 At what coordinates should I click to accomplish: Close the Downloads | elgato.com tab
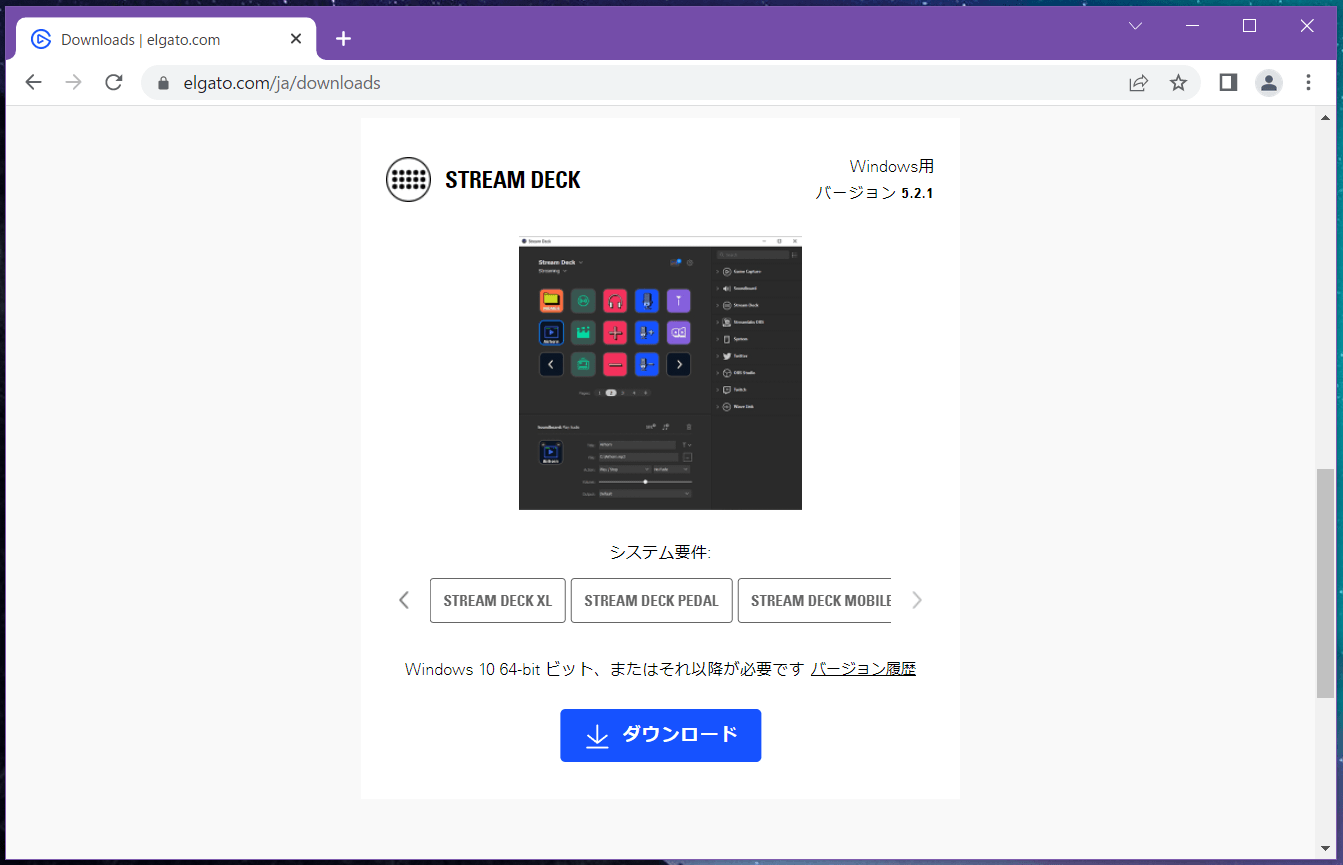pos(296,39)
